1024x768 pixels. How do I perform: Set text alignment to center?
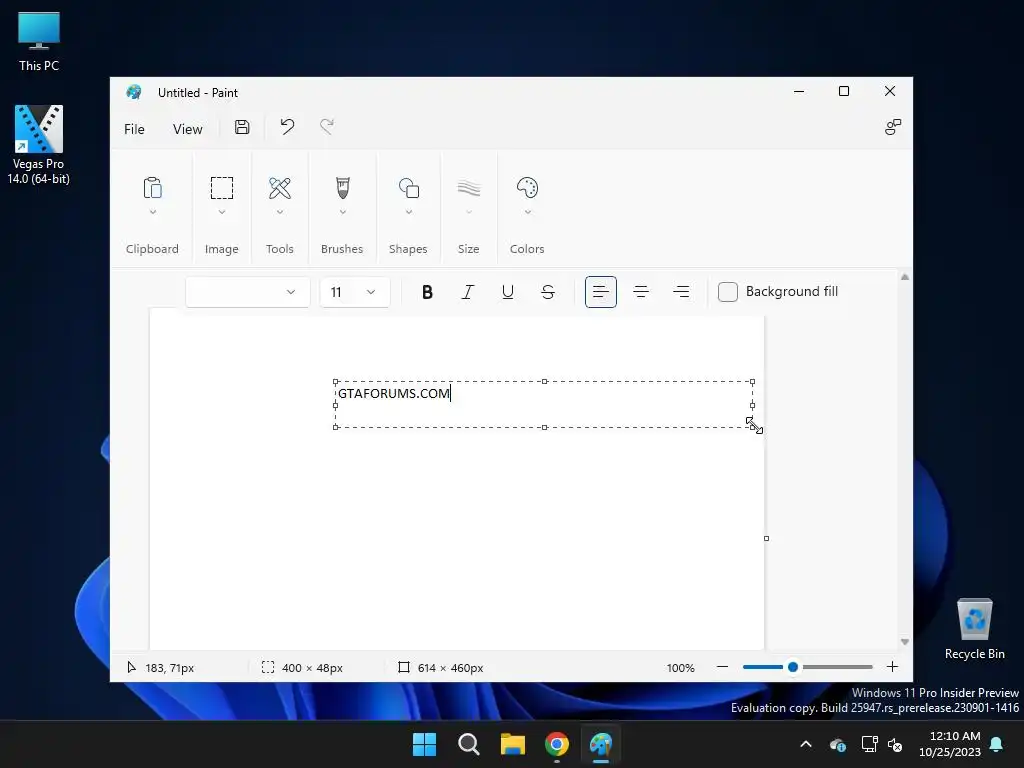point(641,292)
